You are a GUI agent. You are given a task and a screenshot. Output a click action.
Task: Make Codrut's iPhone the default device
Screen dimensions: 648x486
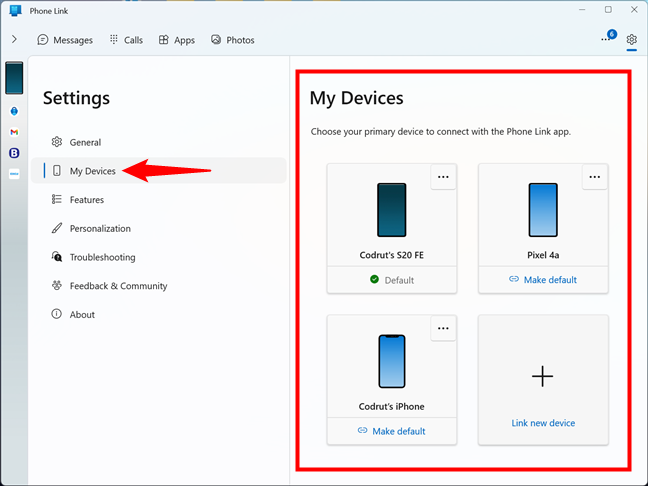(392, 431)
